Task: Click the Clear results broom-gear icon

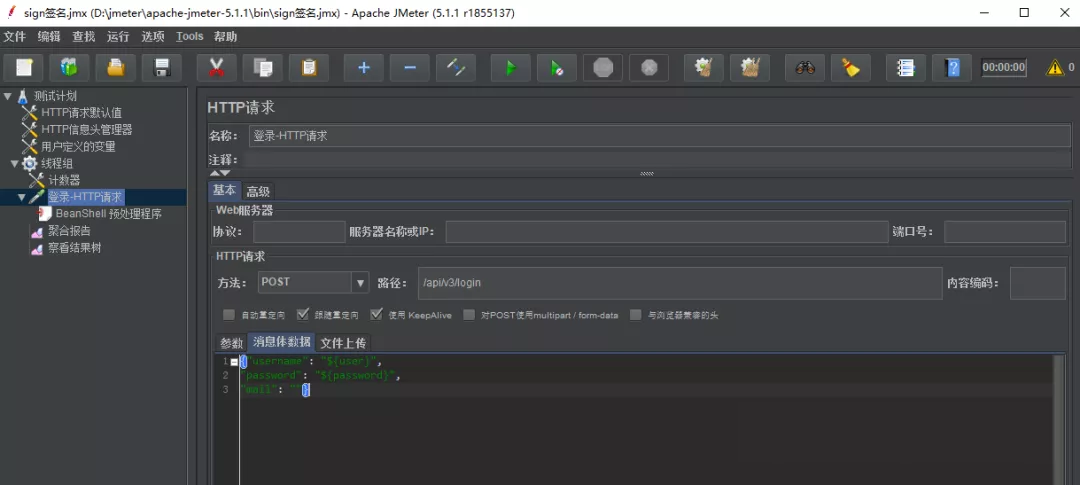Action: 704,68
